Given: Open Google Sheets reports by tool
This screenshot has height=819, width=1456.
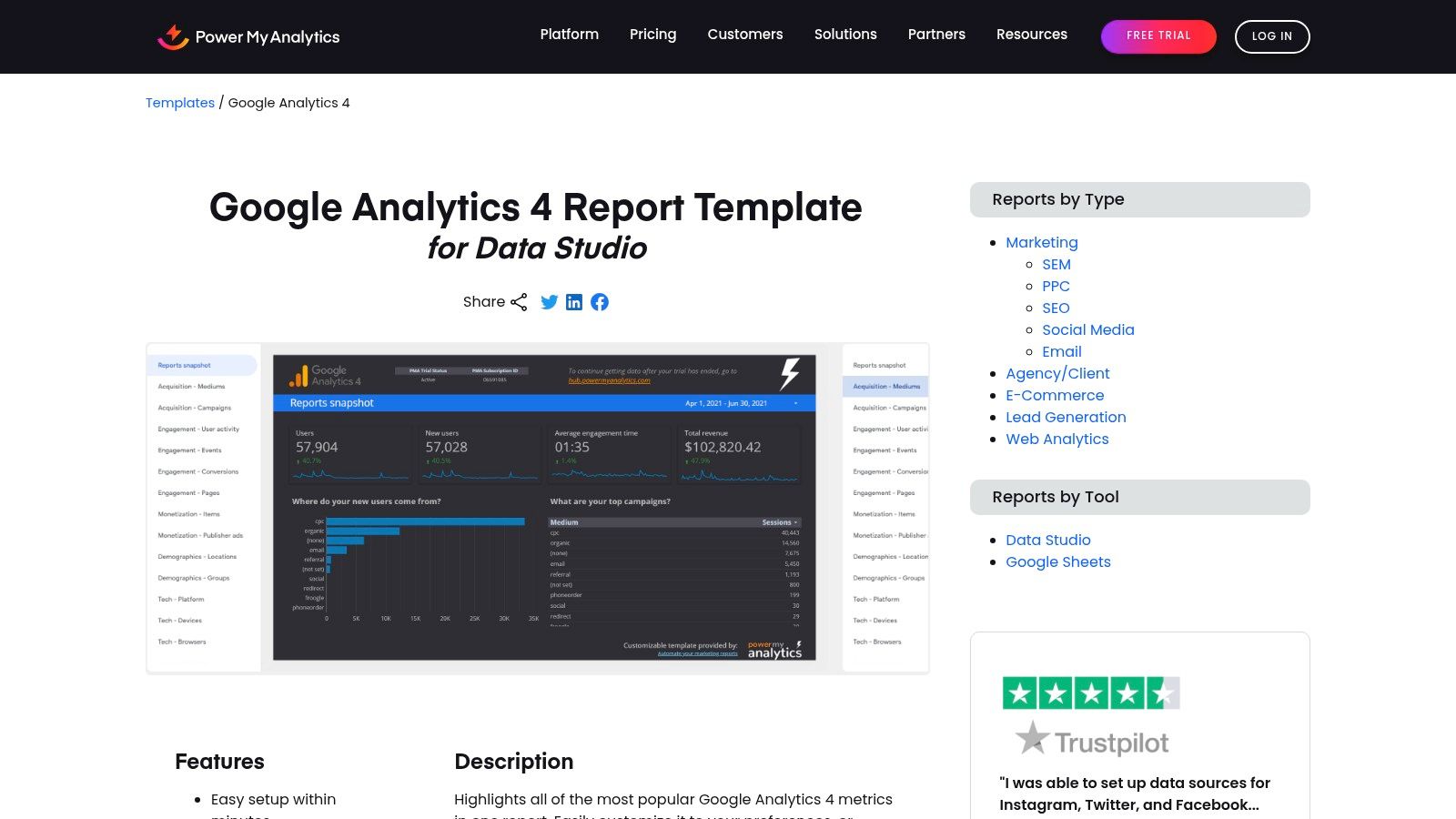Looking at the screenshot, I should 1058,562.
